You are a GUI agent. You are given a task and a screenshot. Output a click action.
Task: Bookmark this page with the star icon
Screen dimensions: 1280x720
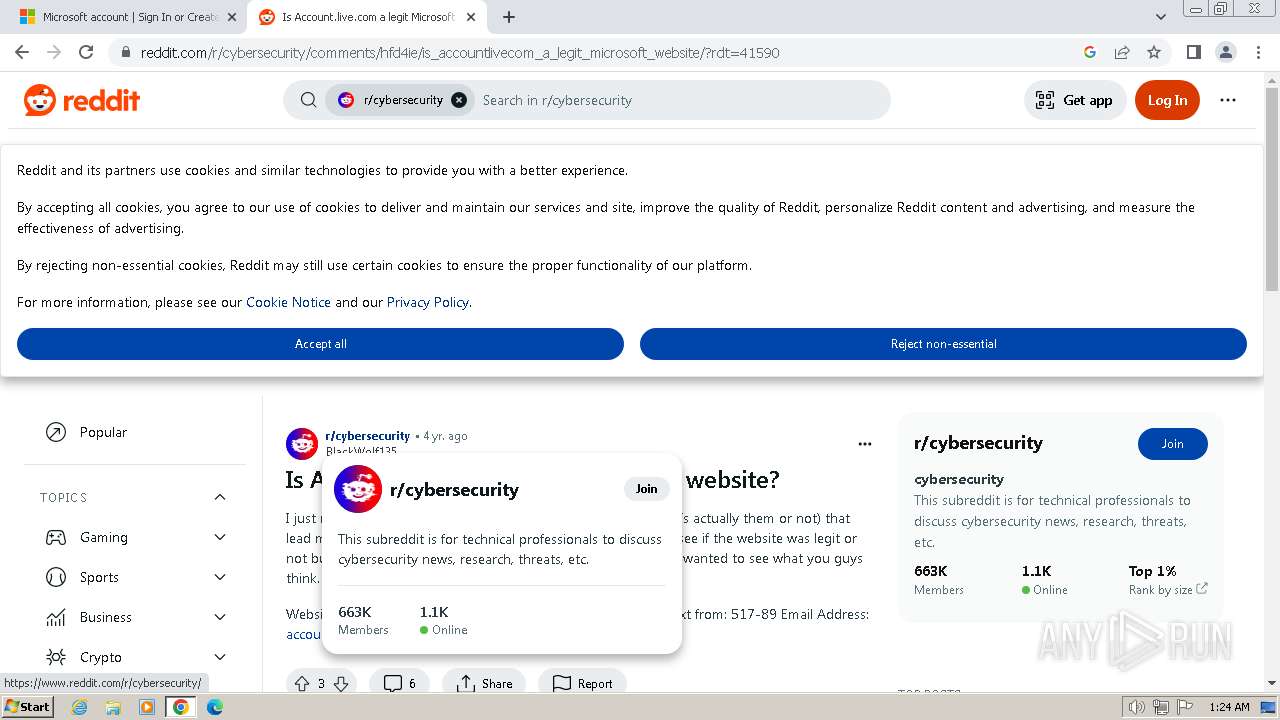[x=1154, y=52]
